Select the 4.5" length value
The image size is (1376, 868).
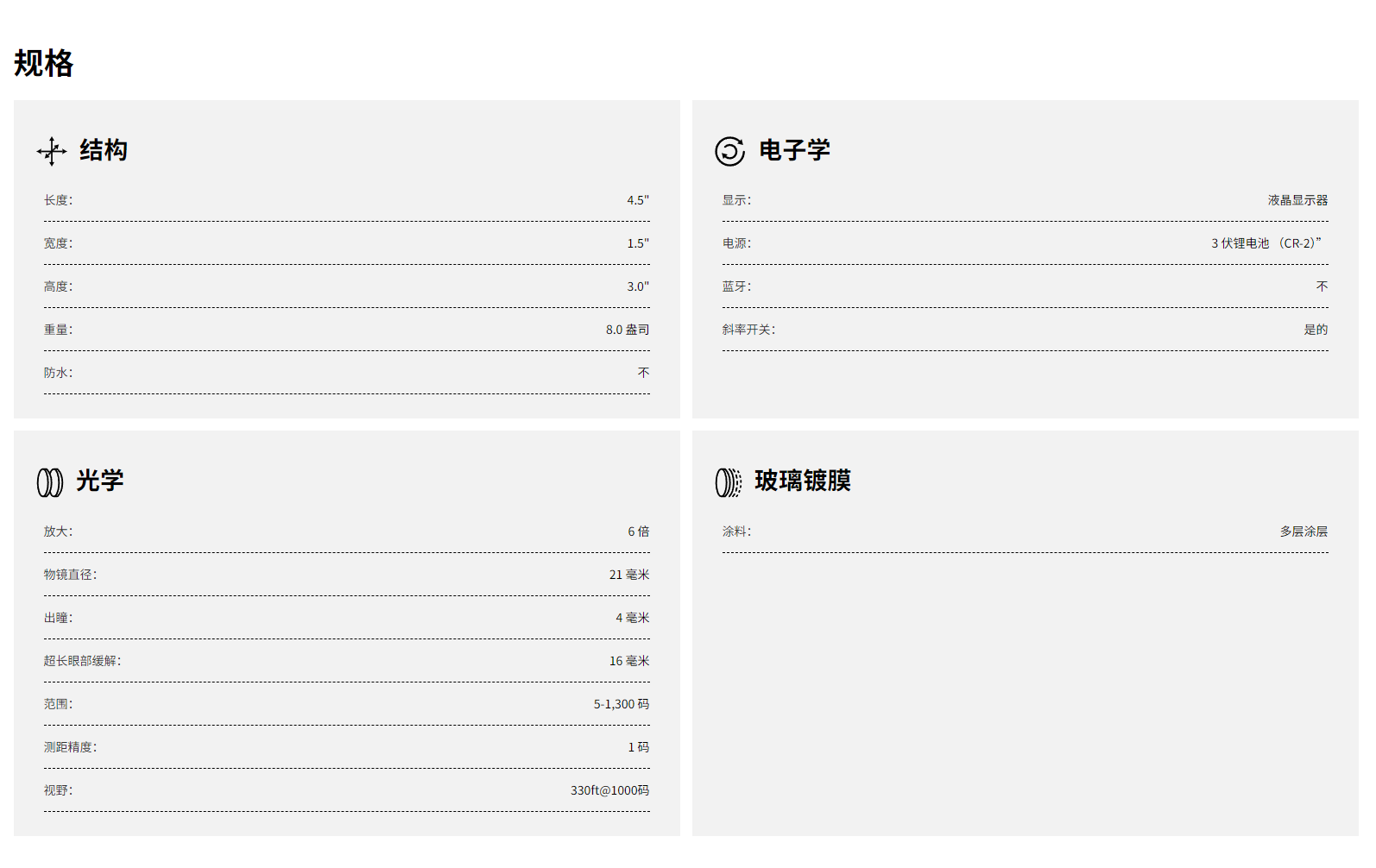click(638, 200)
